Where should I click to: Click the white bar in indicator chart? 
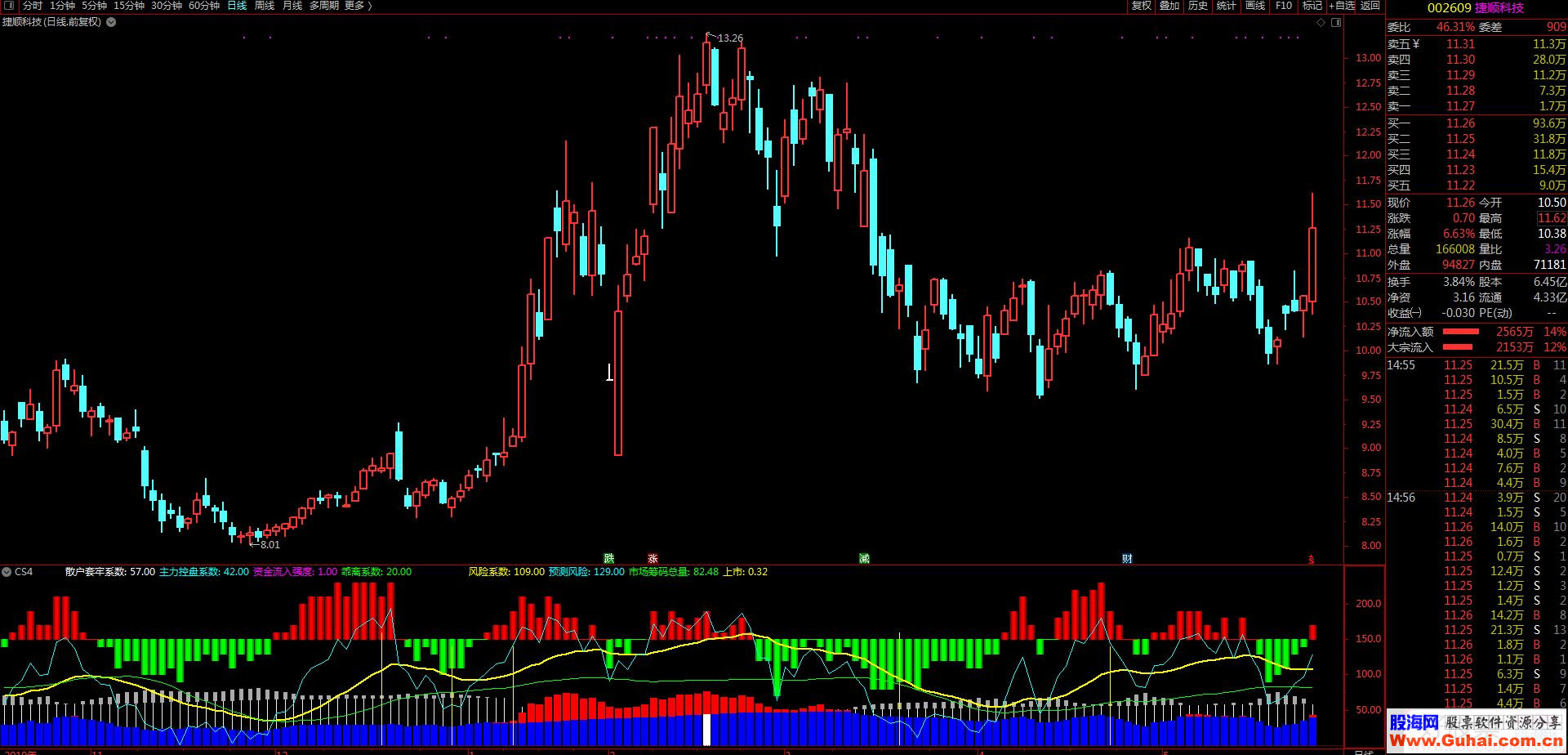click(706, 730)
